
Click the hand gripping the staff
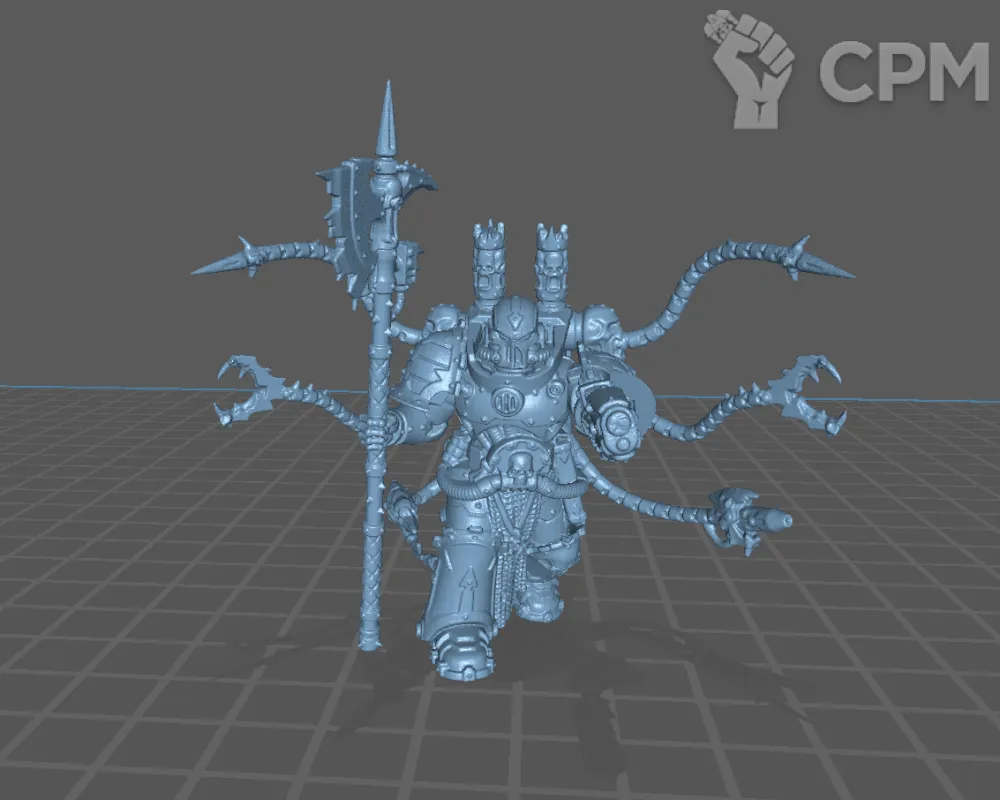(374, 432)
